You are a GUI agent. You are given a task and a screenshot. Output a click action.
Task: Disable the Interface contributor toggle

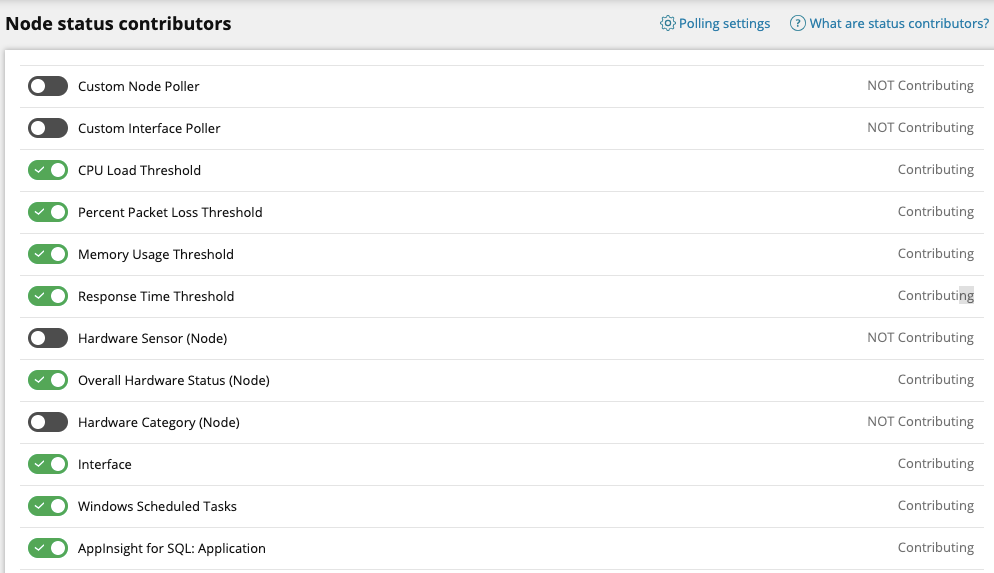pos(48,464)
